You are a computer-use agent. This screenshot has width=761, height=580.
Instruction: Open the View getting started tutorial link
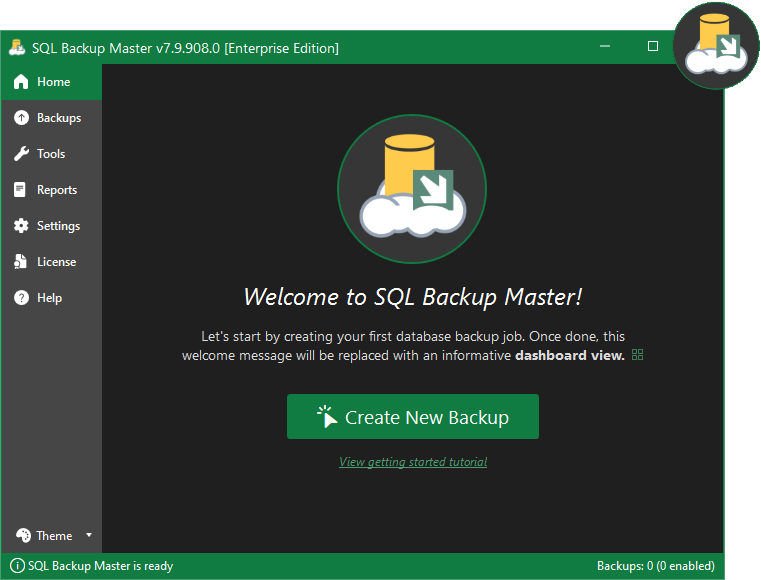413,462
